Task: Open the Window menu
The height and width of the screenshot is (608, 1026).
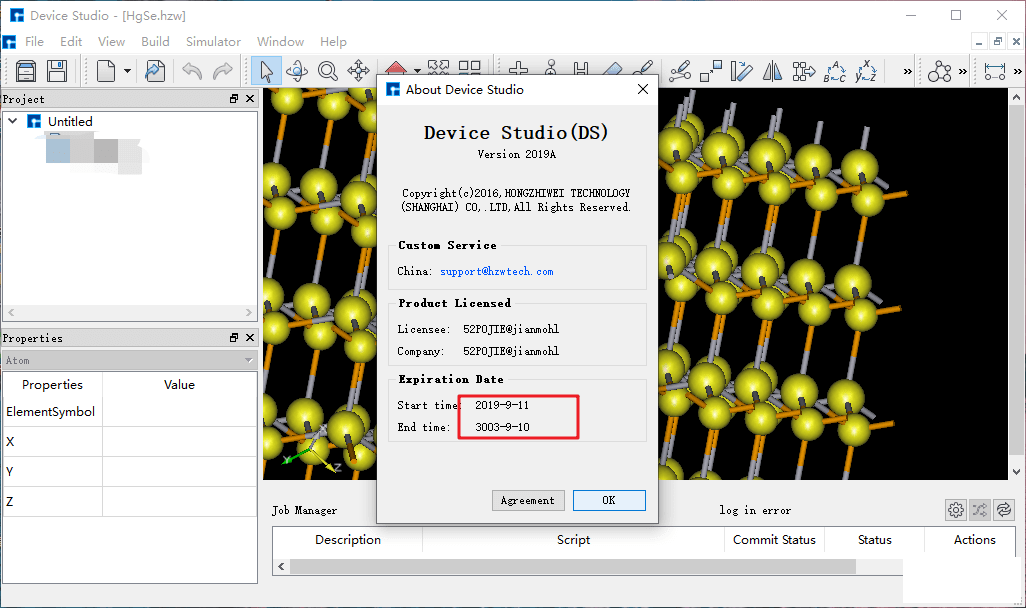Action: pyautogui.click(x=280, y=42)
